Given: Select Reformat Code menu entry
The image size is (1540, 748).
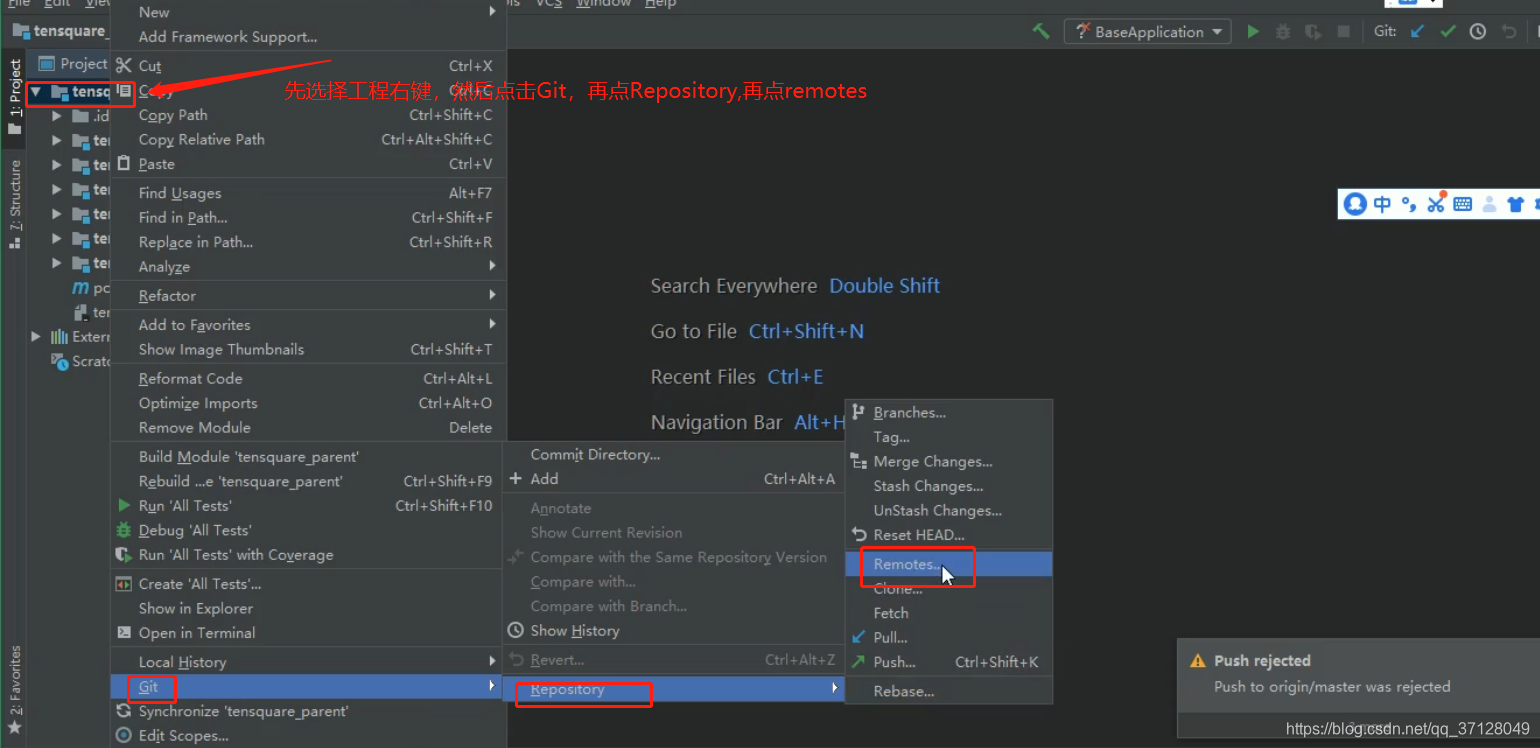Looking at the screenshot, I should [308, 379].
